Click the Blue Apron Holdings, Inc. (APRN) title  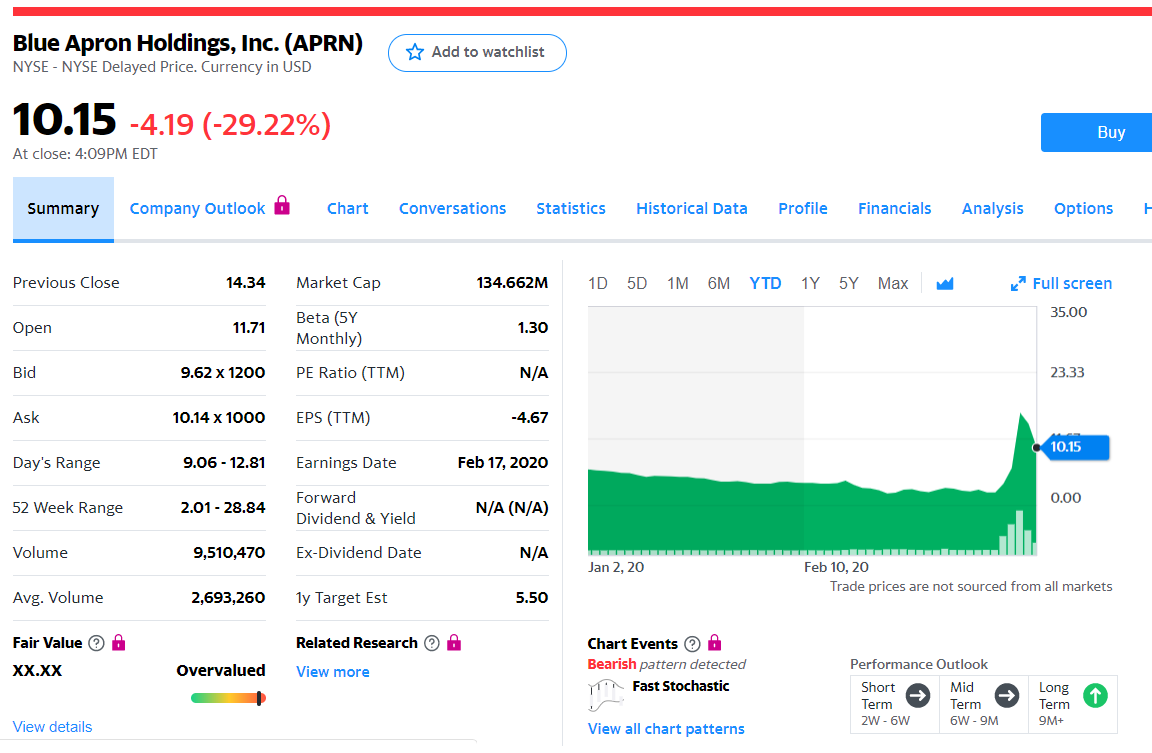(x=187, y=43)
